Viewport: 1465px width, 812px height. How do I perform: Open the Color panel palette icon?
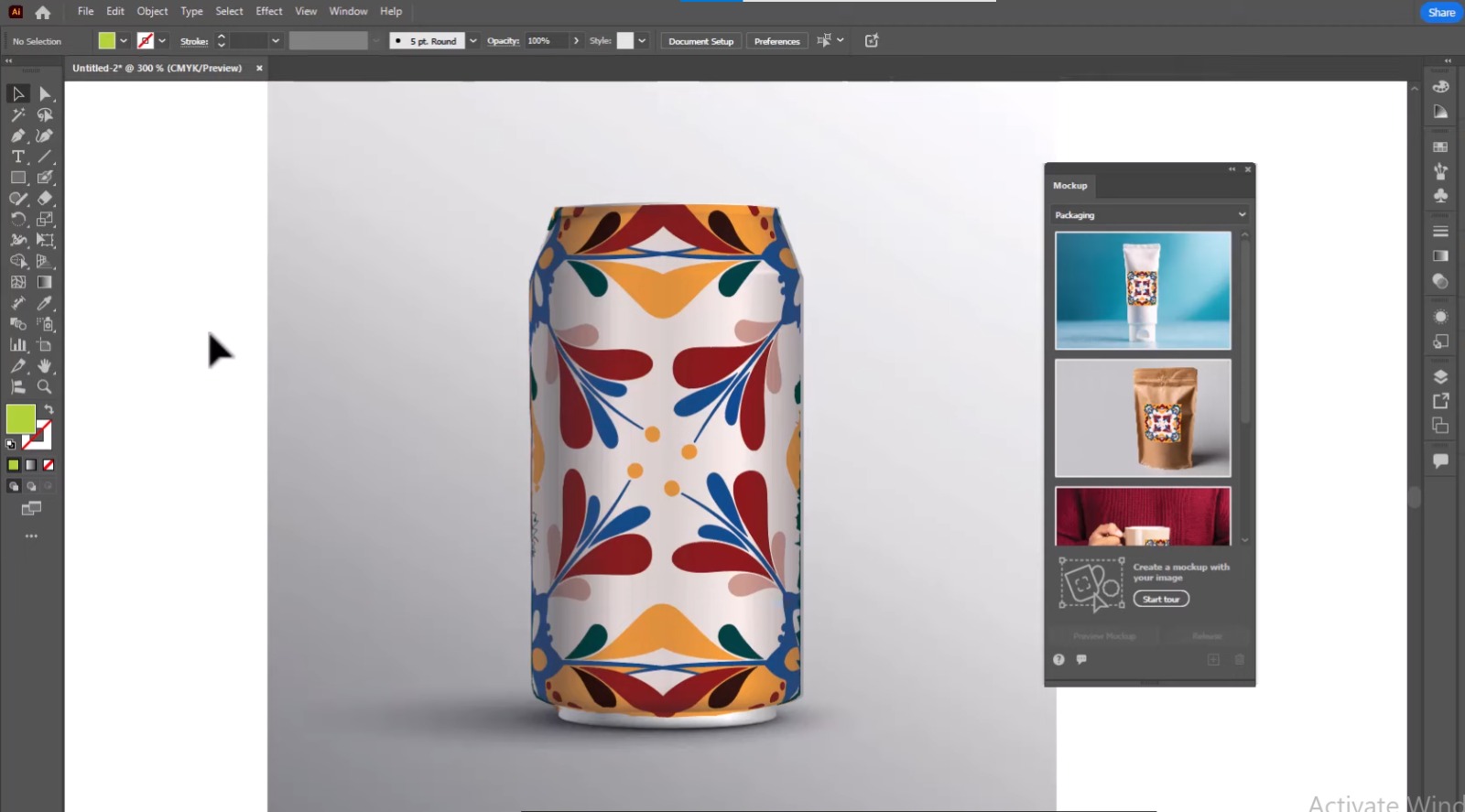1440,87
